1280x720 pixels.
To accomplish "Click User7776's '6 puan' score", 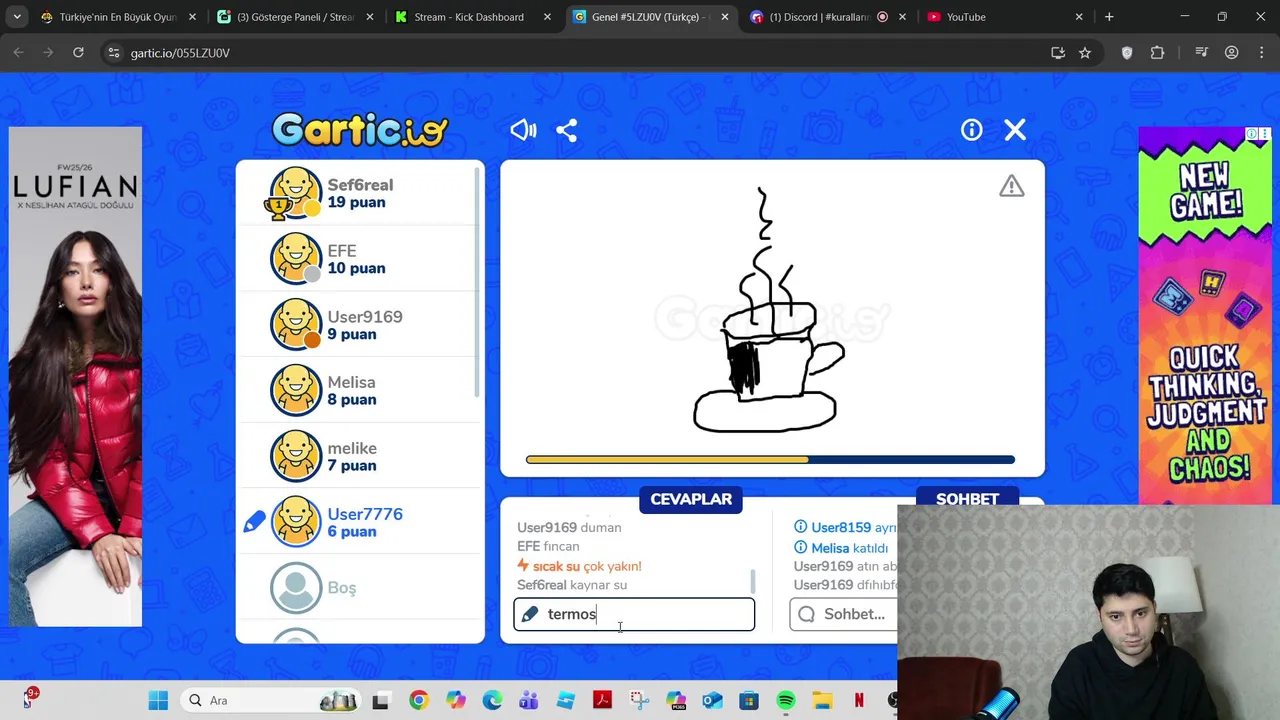I will (x=352, y=531).
